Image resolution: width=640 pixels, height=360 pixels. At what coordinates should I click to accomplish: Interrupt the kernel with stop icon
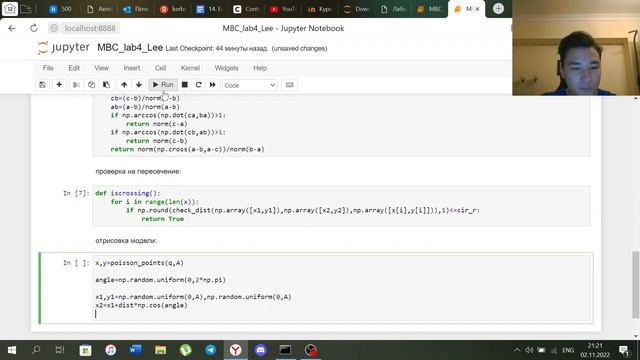184,85
